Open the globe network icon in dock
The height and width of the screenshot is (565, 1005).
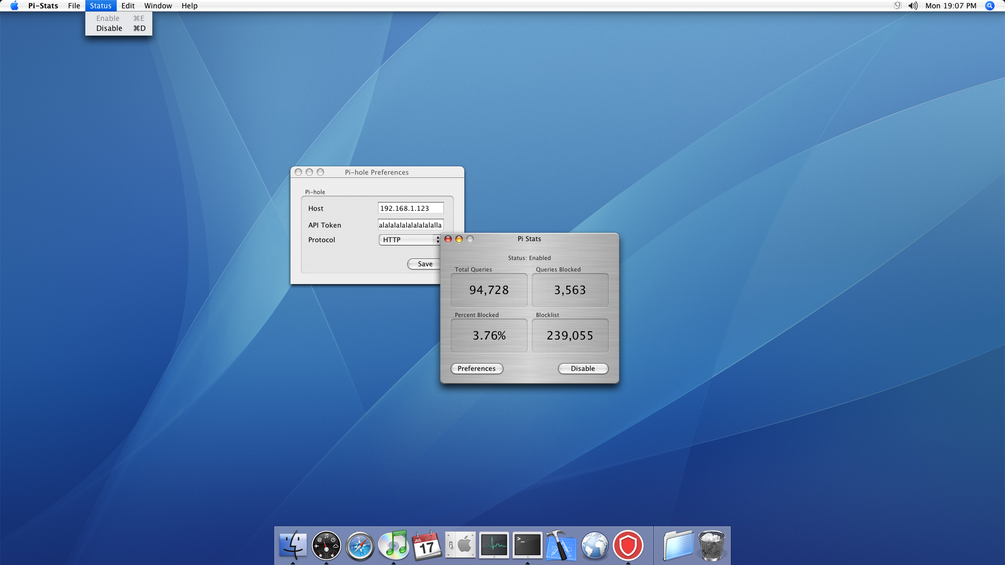[x=595, y=546]
